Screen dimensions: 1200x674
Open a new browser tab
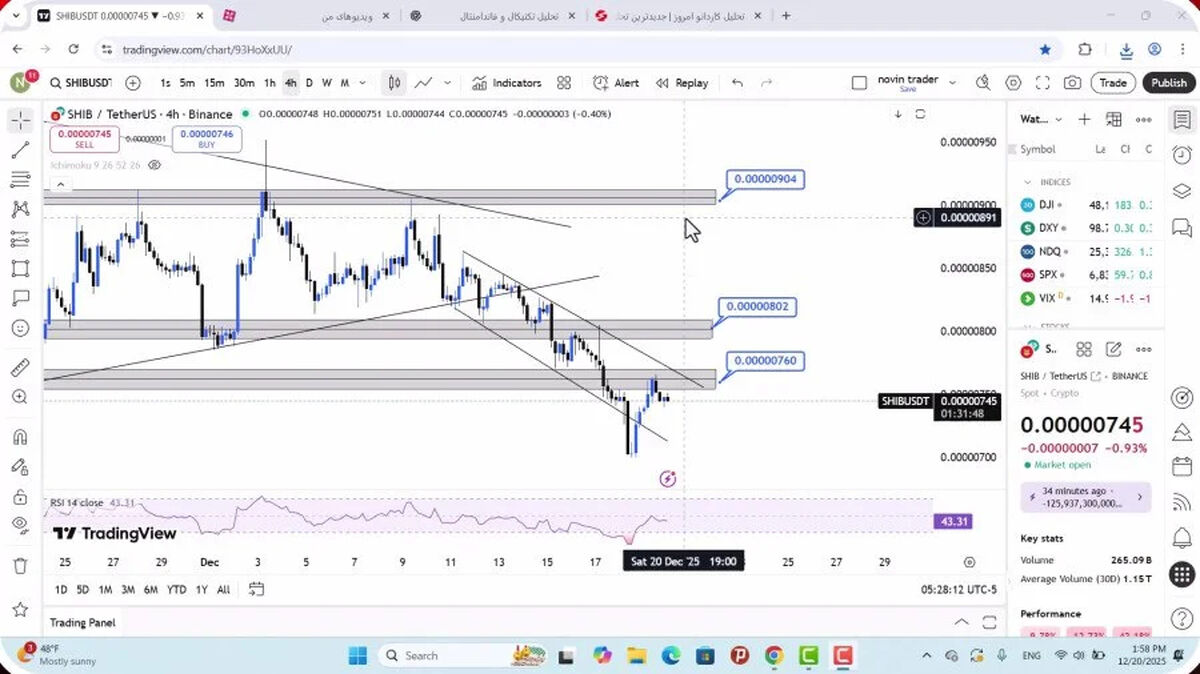click(786, 15)
